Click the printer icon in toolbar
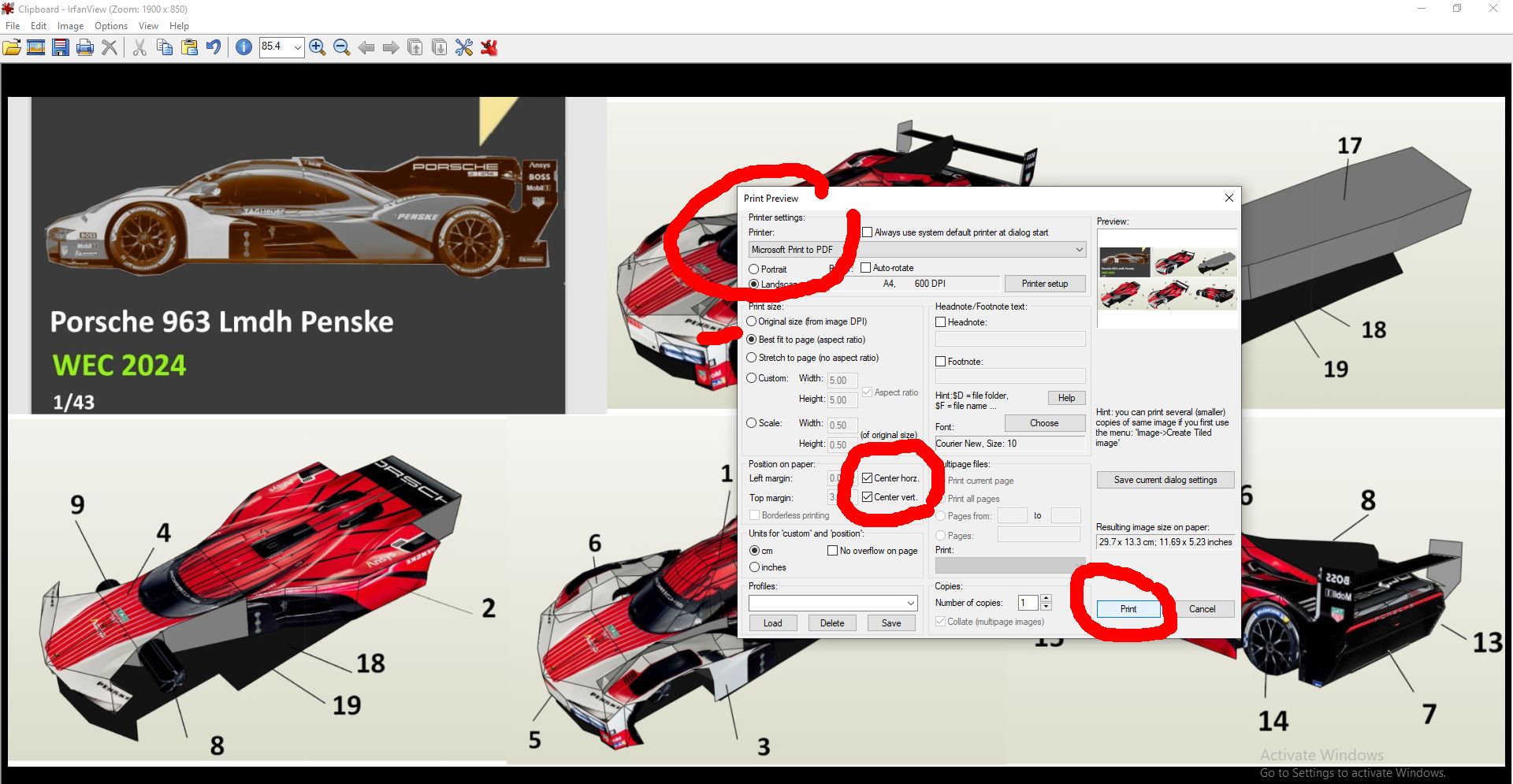The height and width of the screenshot is (784, 1513). click(x=85, y=47)
